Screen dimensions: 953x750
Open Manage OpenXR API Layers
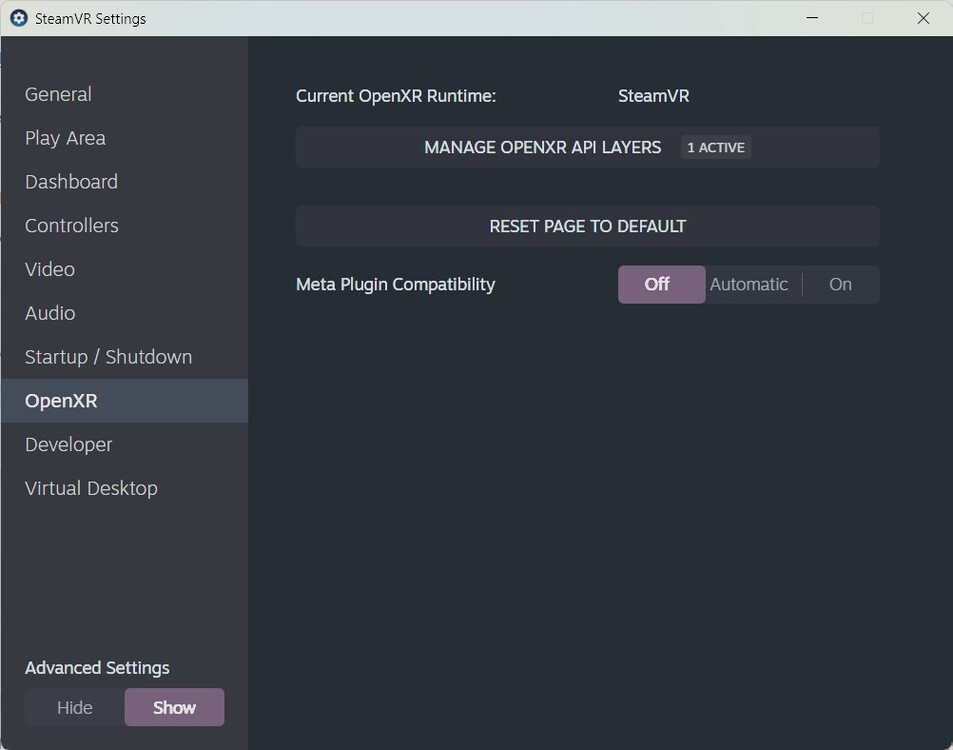pos(543,147)
